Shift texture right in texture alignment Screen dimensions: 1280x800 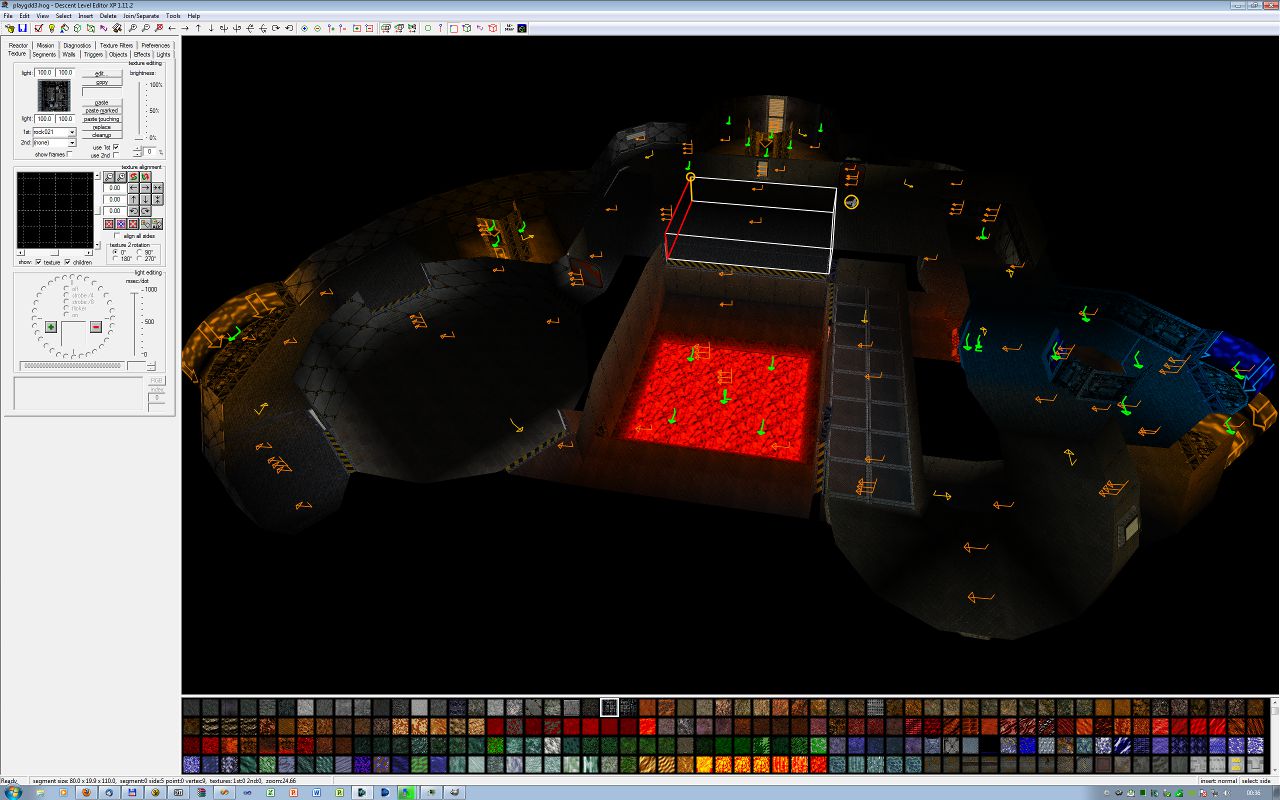[x=145, y=188]
